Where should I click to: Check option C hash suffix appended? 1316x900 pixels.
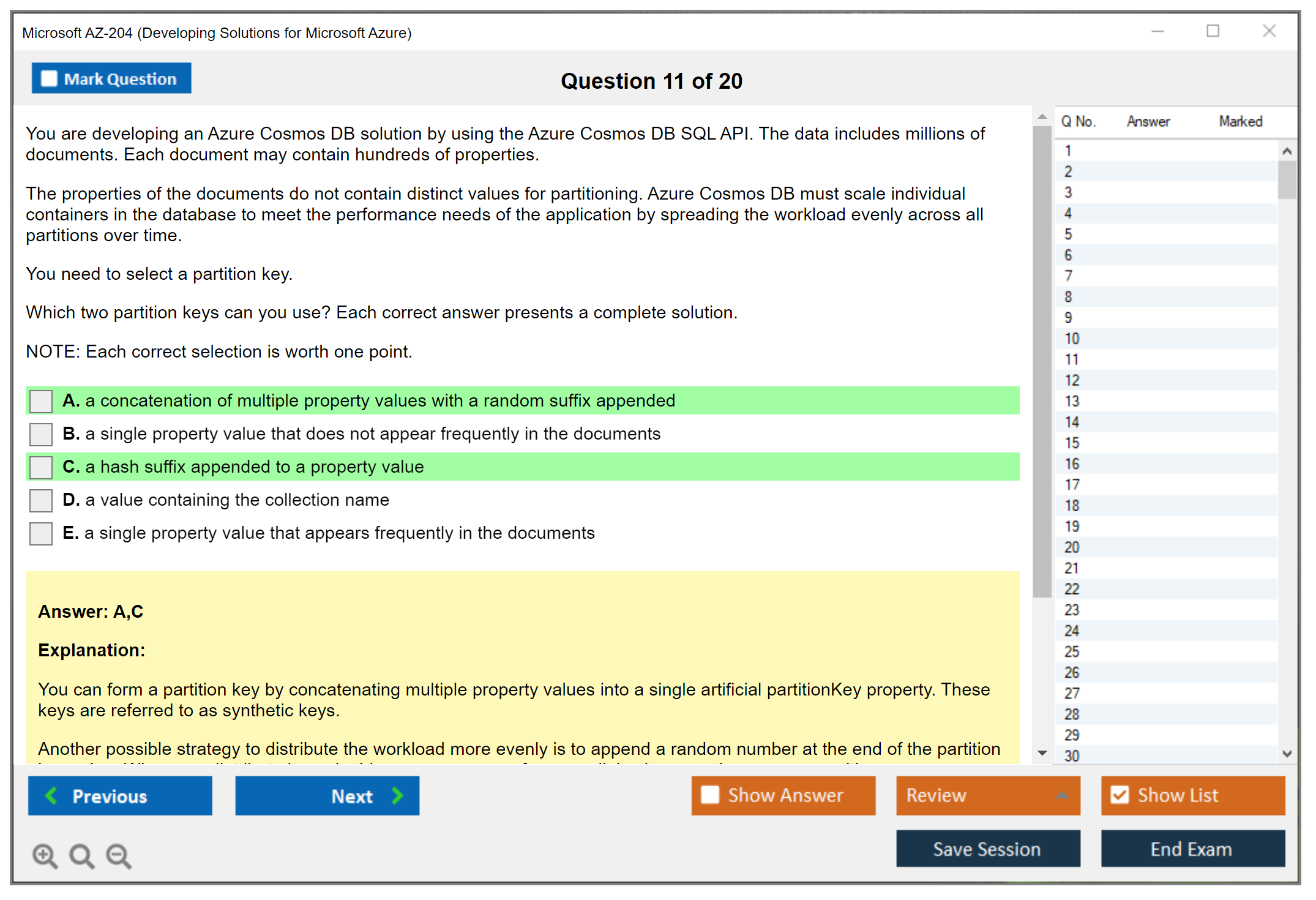tap(41, 468)
